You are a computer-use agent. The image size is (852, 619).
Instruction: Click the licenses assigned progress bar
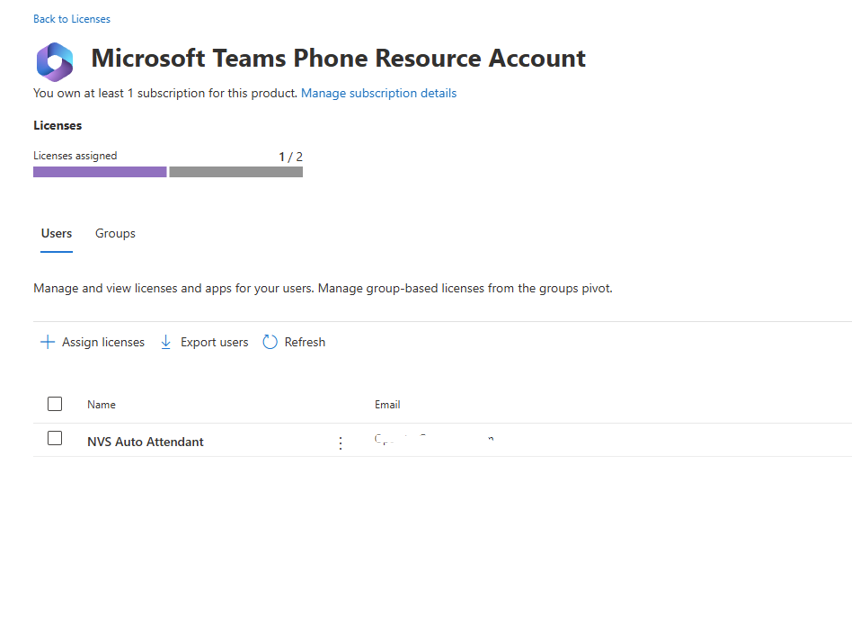tap(168, 172)
